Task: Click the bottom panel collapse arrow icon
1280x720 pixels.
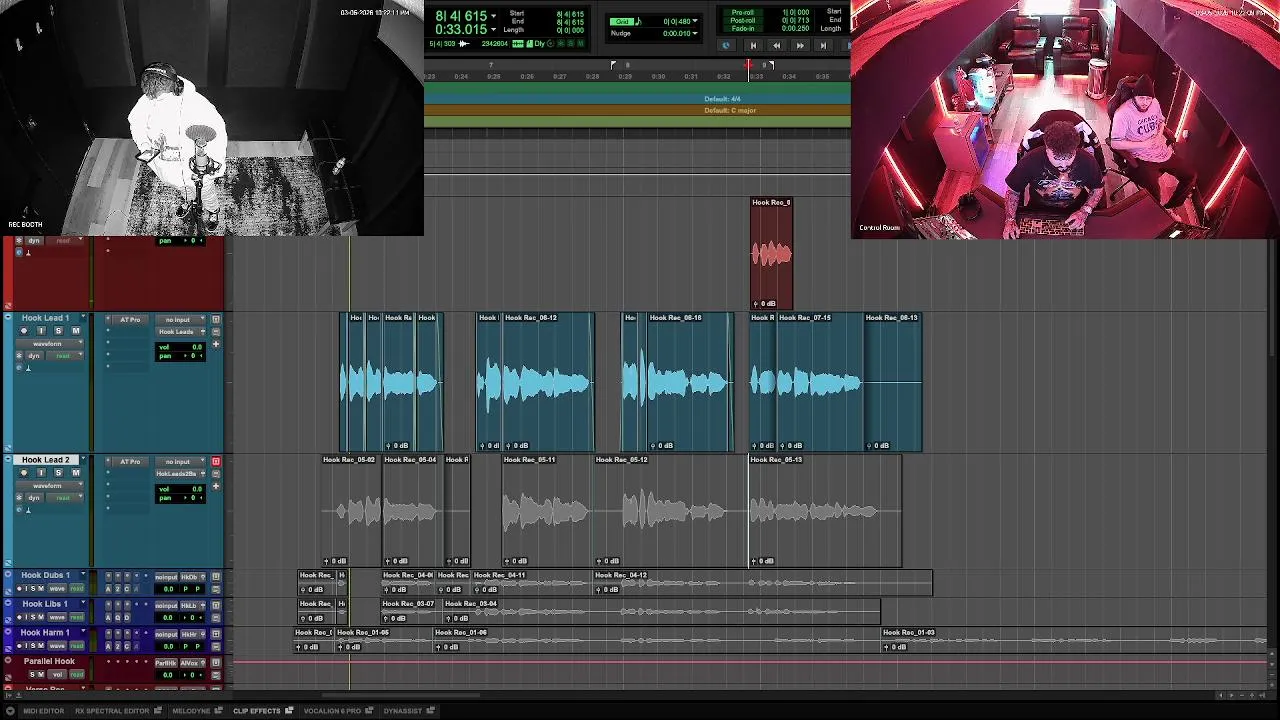Action: [x=10, y=711]
